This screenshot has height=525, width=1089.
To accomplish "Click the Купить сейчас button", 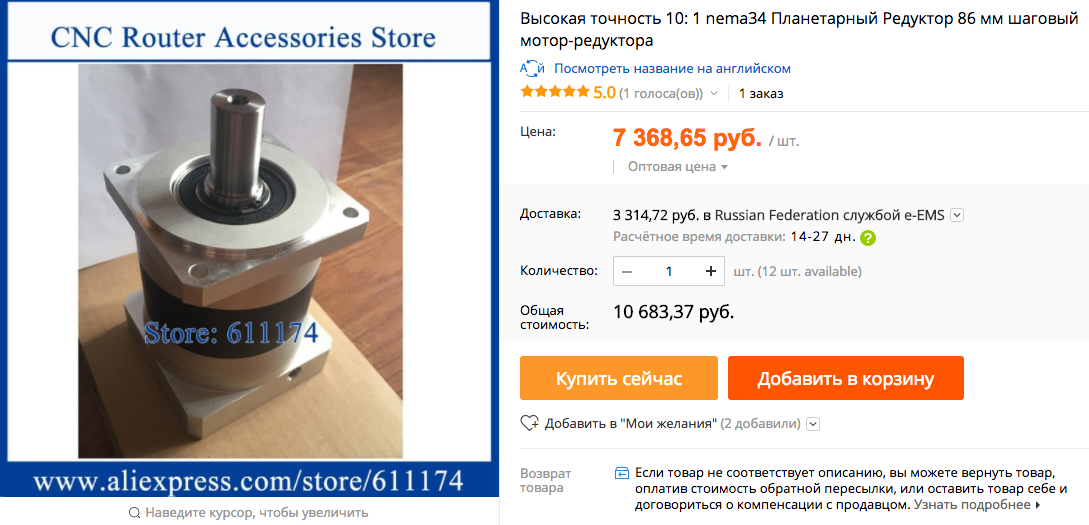I will [x=619, y=378].
